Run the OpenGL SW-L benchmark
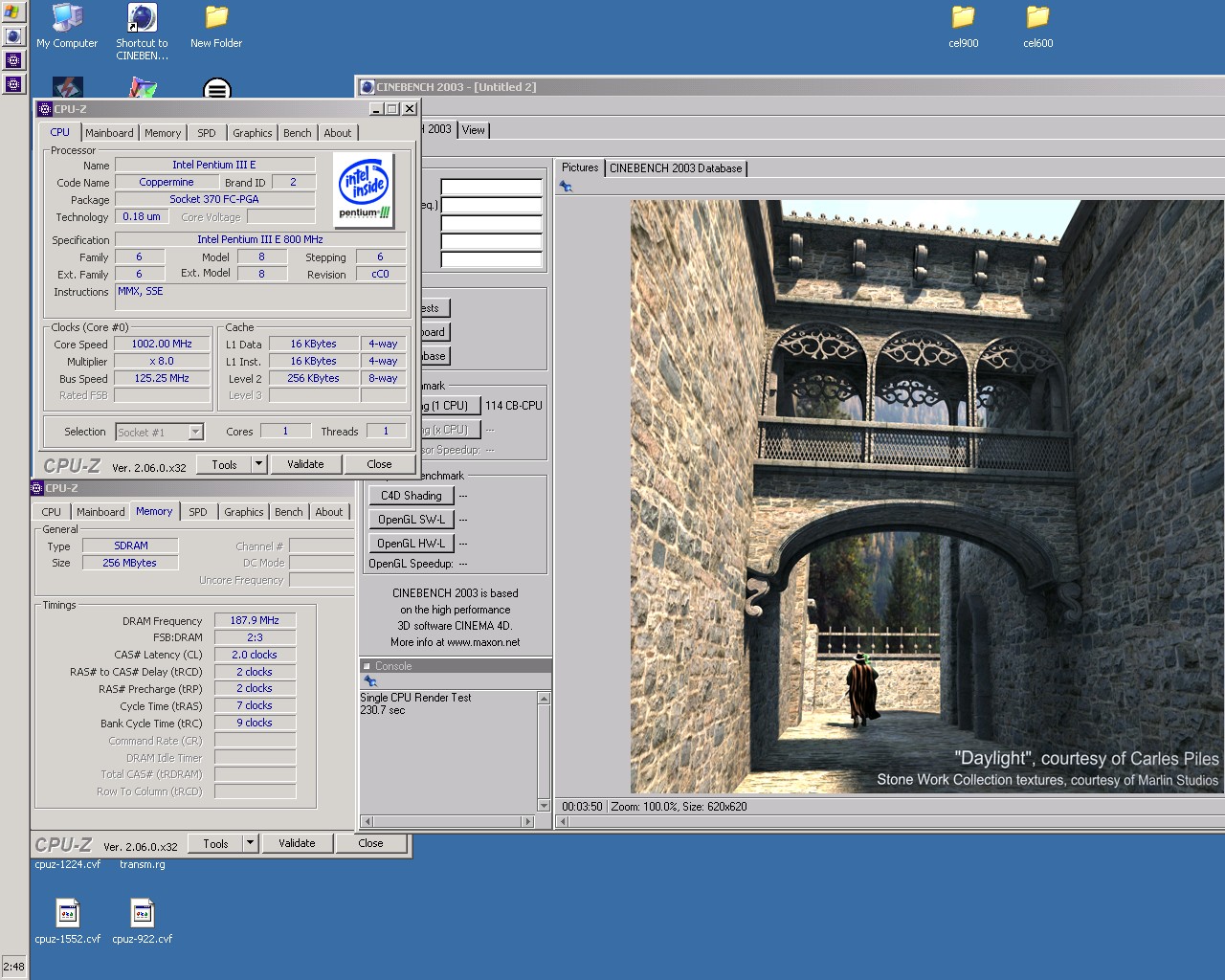Screen dimensions: 1225x980 pos(412,520)
